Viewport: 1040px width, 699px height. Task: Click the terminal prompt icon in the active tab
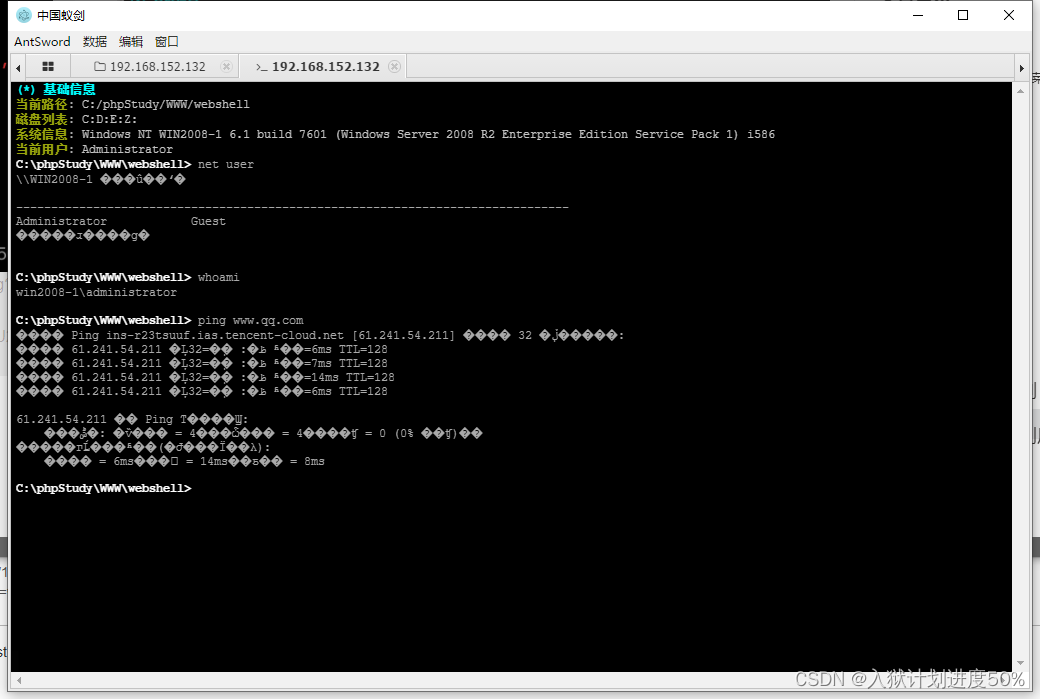pyautogui.click(x=261, y=67)
